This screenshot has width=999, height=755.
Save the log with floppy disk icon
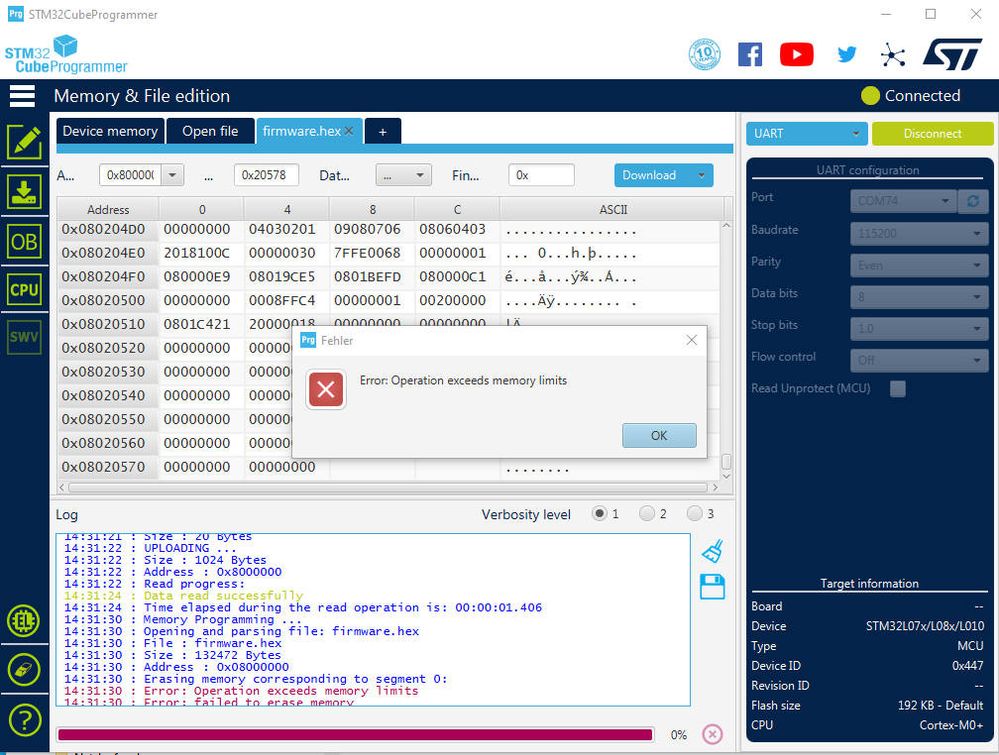tap(712, 587)
